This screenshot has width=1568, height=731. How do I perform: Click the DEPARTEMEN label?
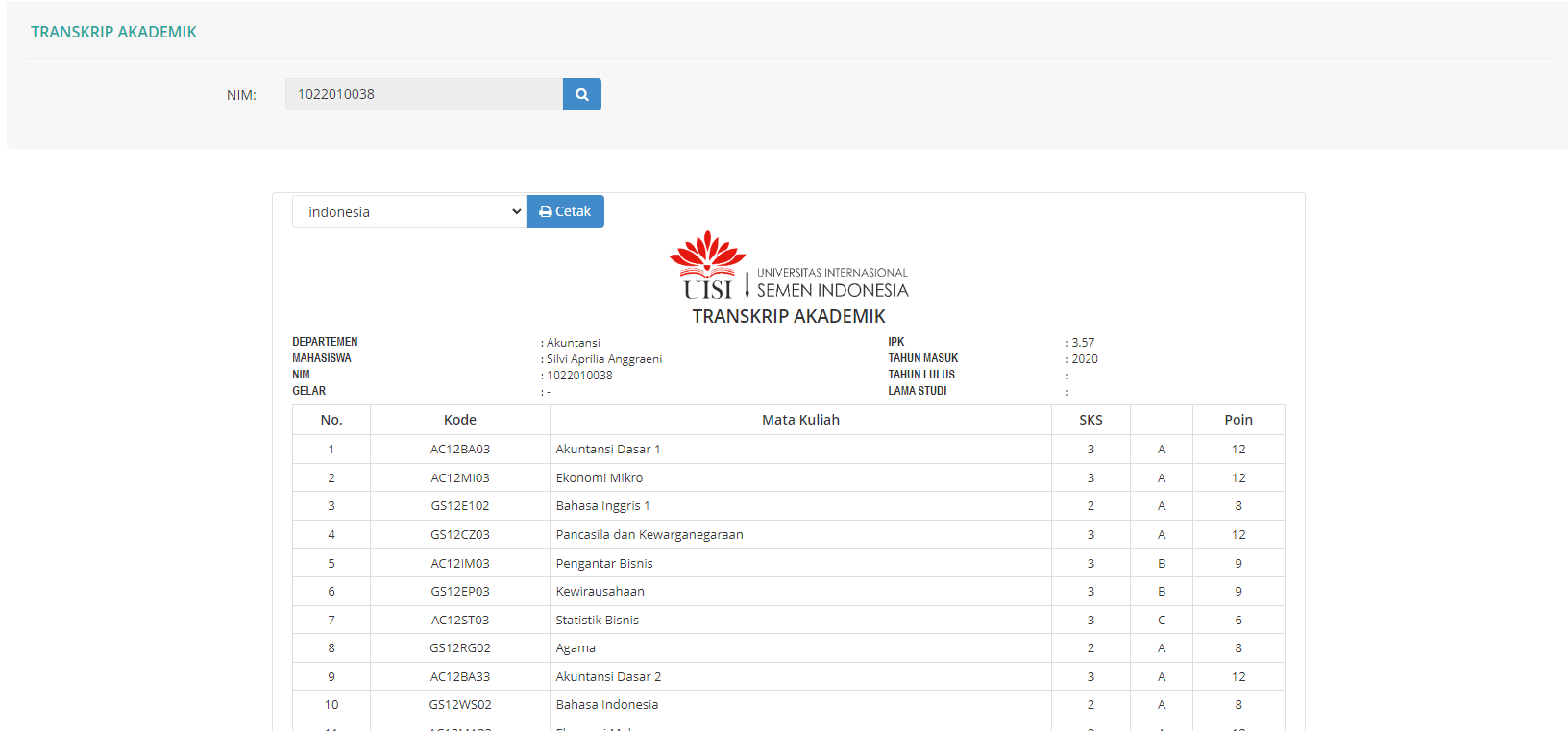click(325, 342)
